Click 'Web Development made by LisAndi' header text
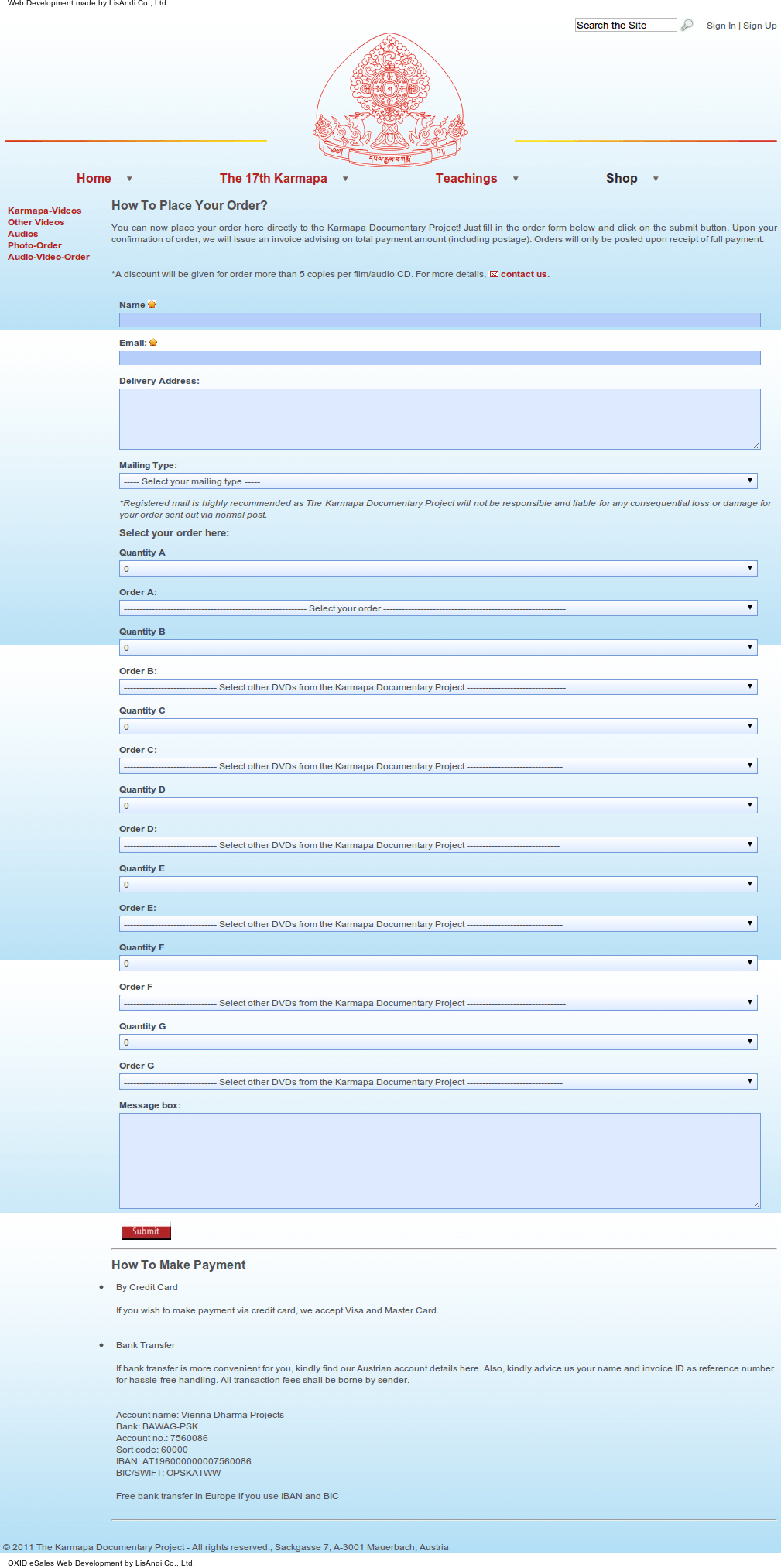Screen dimensions: 781x1568 (88, 3)
